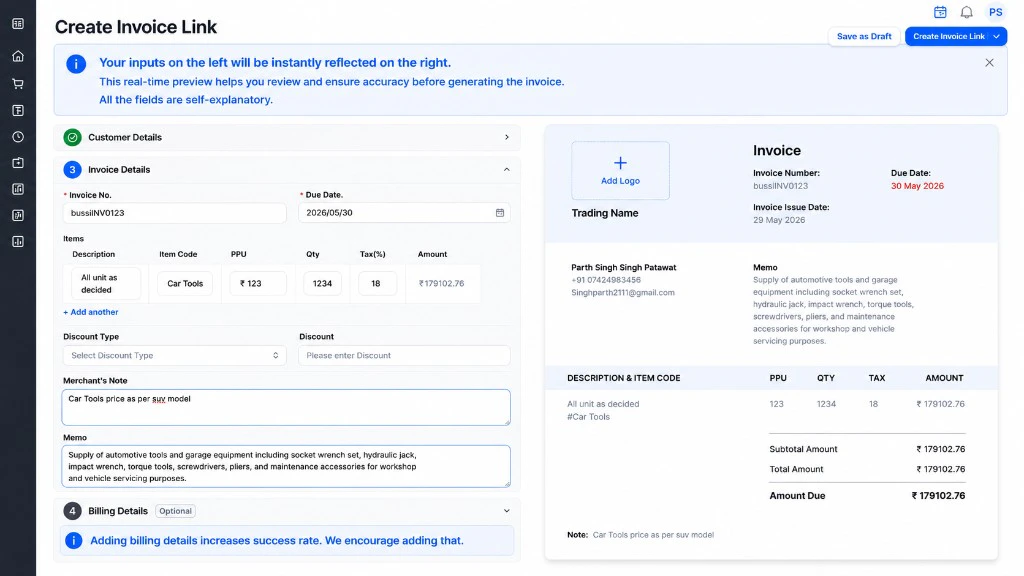Screen dimensions: 1024x576
Task: Click the item Description field 'All unit as decided'
Action: click(106, 283)
